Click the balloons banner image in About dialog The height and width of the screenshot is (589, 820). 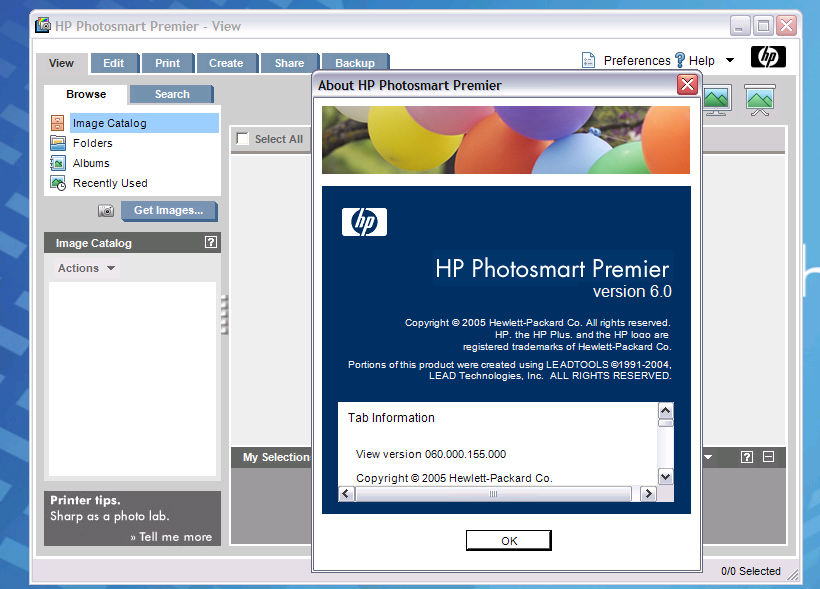[x=506, y=140]
